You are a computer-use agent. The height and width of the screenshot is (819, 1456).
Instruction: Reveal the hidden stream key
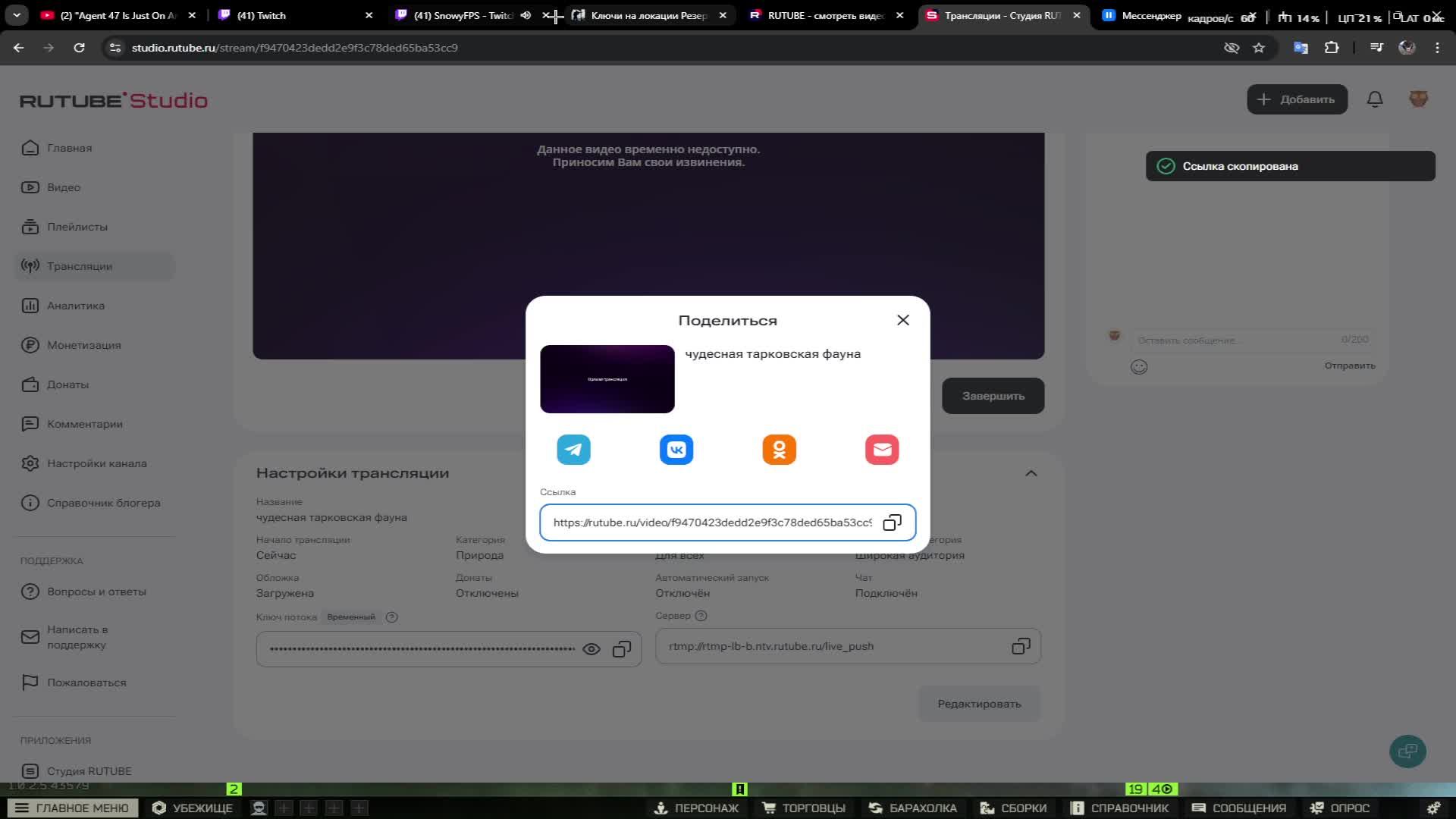(591, 649)
